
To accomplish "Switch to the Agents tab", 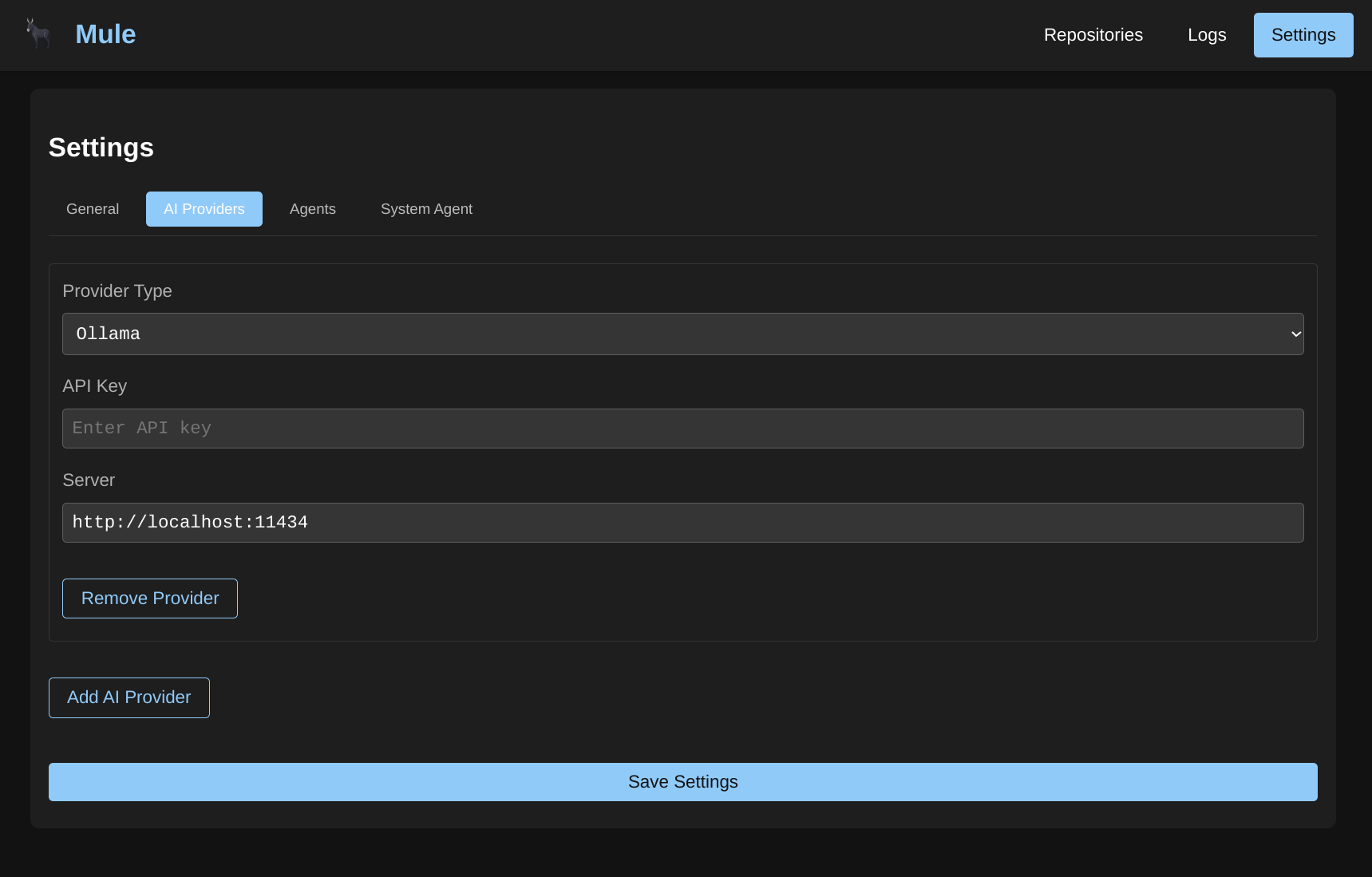I will click(313, 209).
